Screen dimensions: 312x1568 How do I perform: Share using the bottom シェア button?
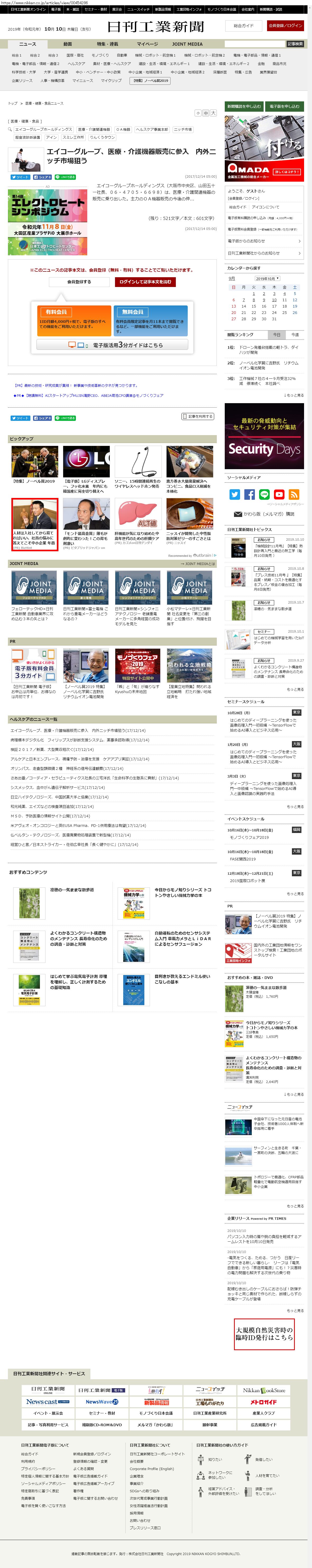point(42,418)
